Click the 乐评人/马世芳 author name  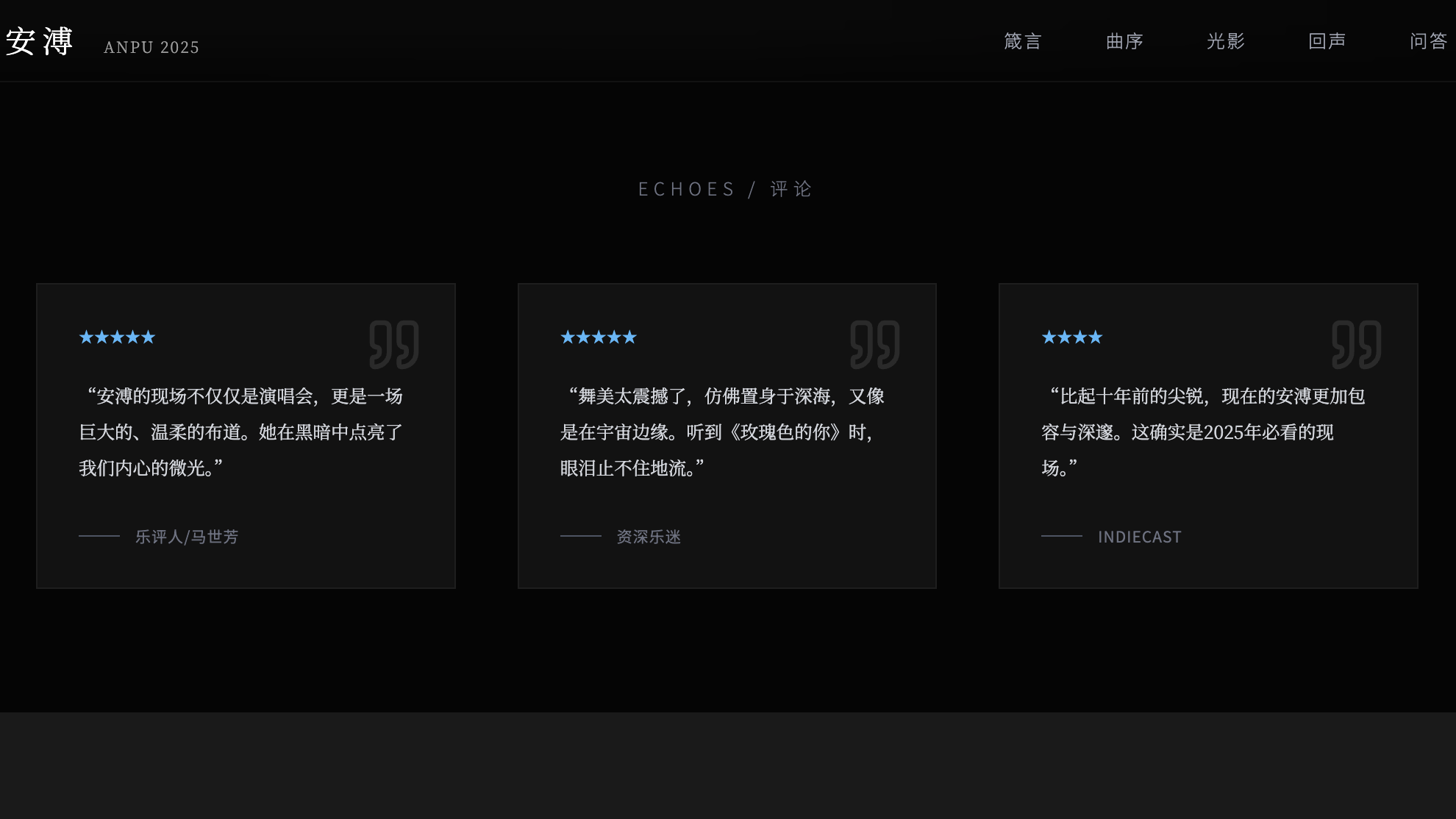[187, 537]
